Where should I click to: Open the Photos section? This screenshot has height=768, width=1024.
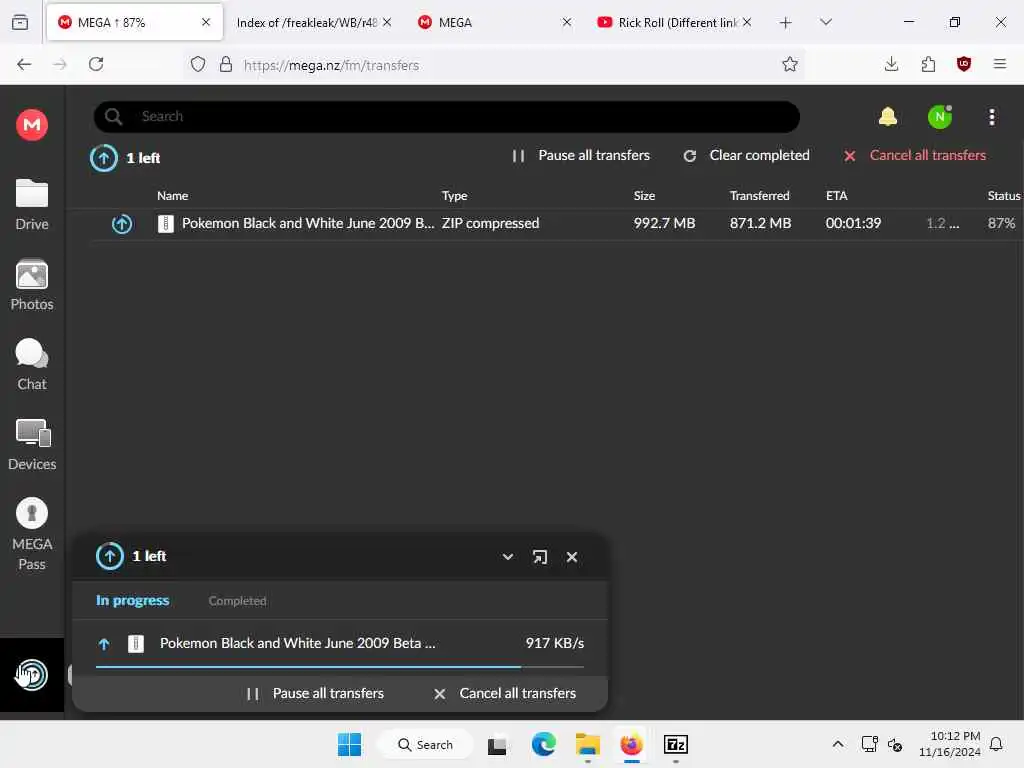pyautogui.click(x=31, y=285)
